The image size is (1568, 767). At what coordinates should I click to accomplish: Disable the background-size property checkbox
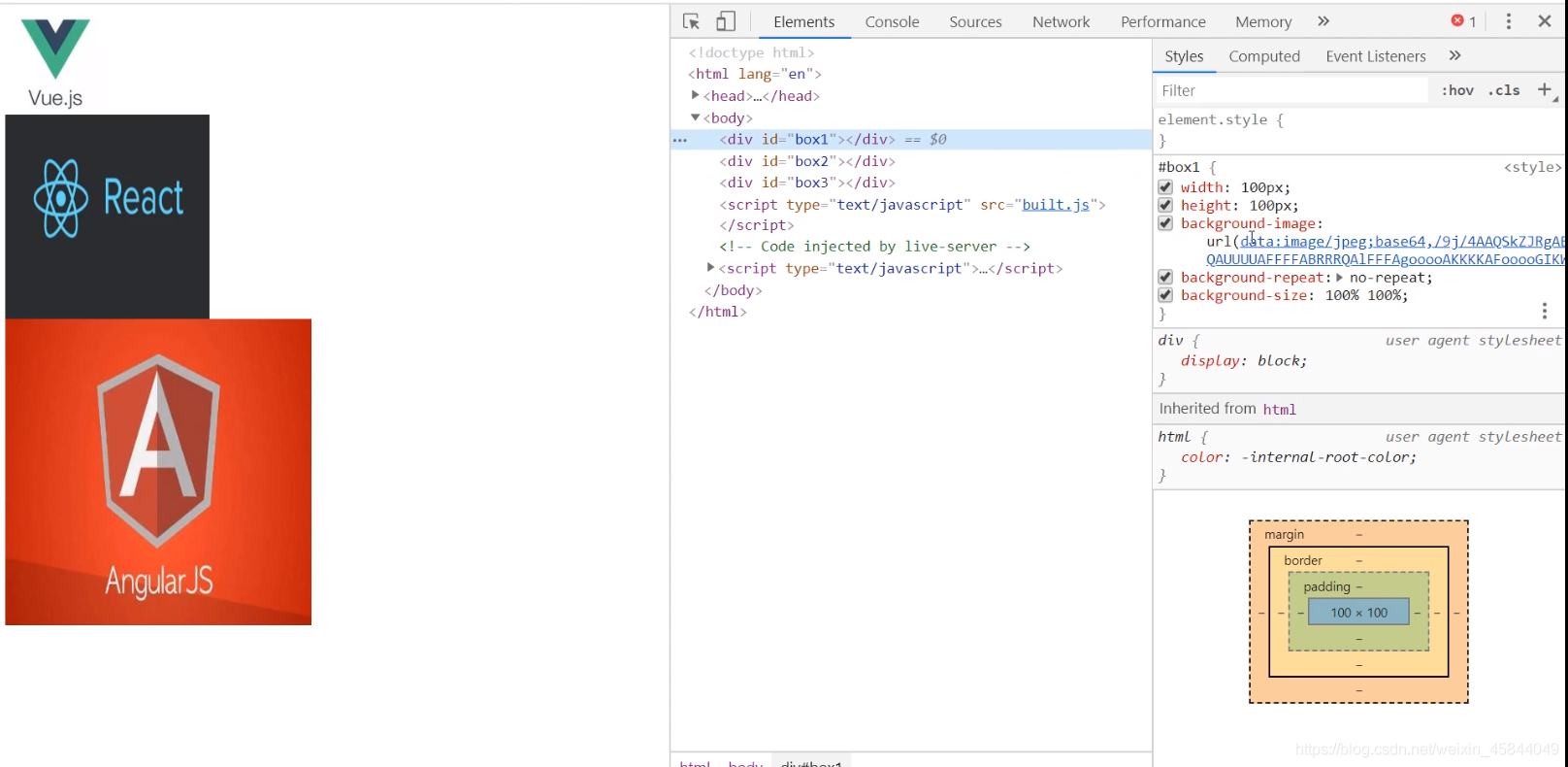click(x=1165, y=295)
